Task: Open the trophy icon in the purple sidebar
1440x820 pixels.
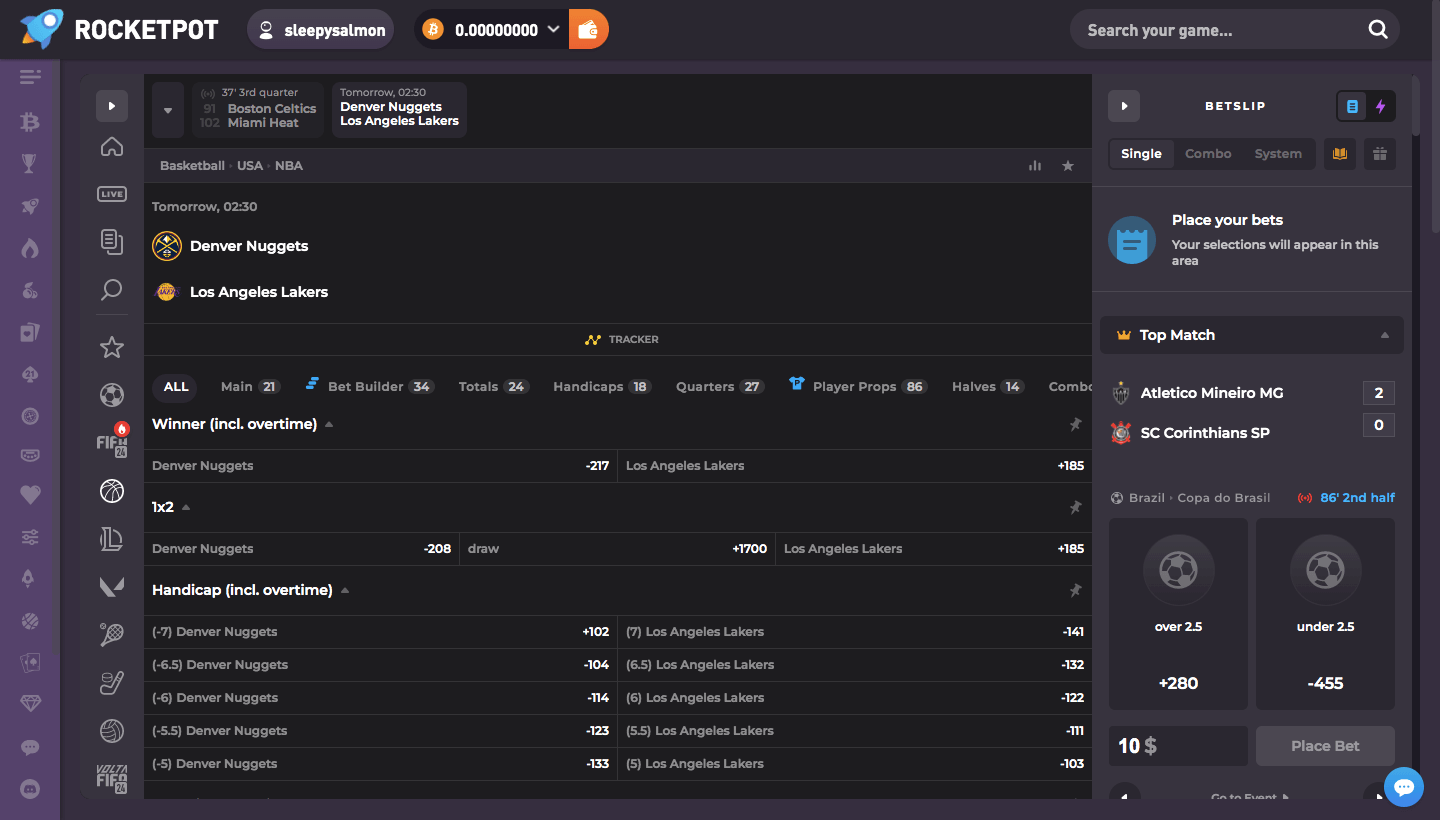Action: (30, 164)
